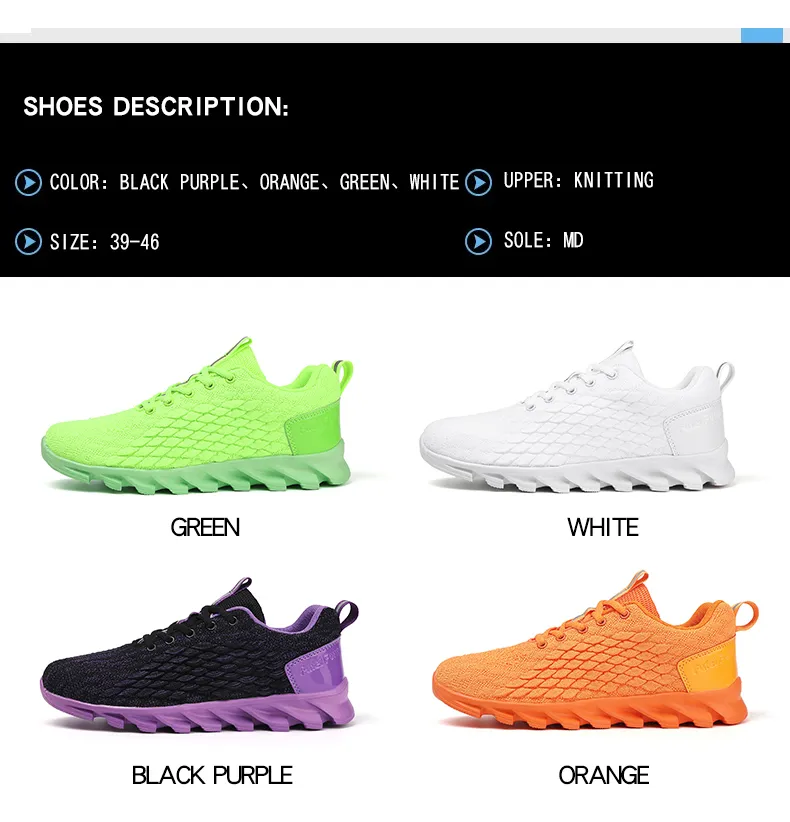Click the WHITE label
This screenshot has width=790, height=822.
tap(603, 527)
